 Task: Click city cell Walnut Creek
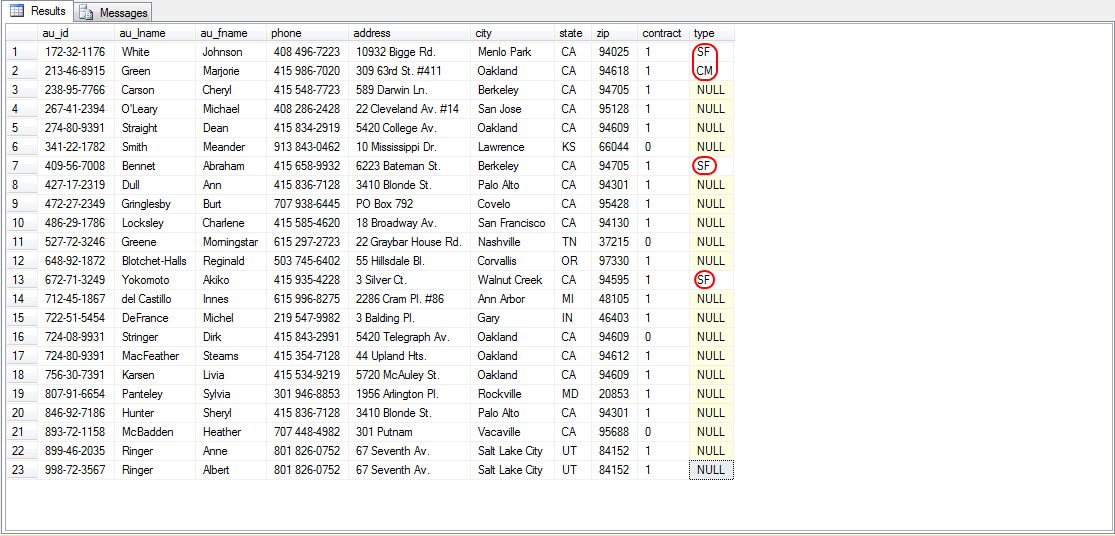pyautogui.click(x=513, y=279)
